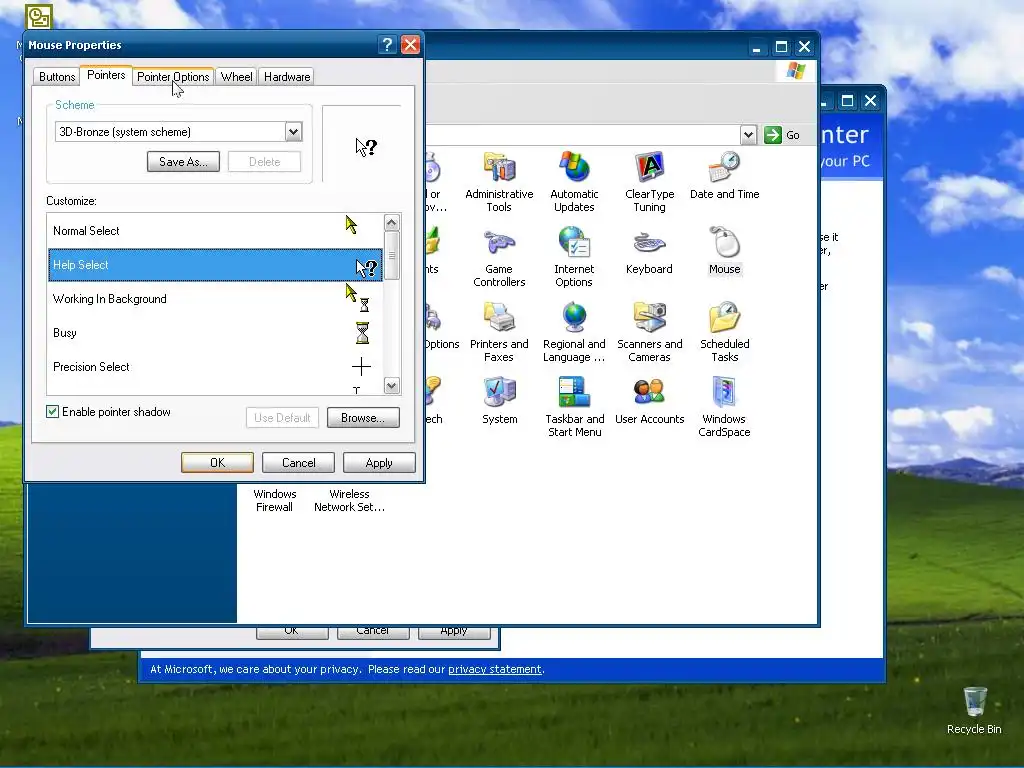Switch to the Hardware tab

tap(287, 76)
